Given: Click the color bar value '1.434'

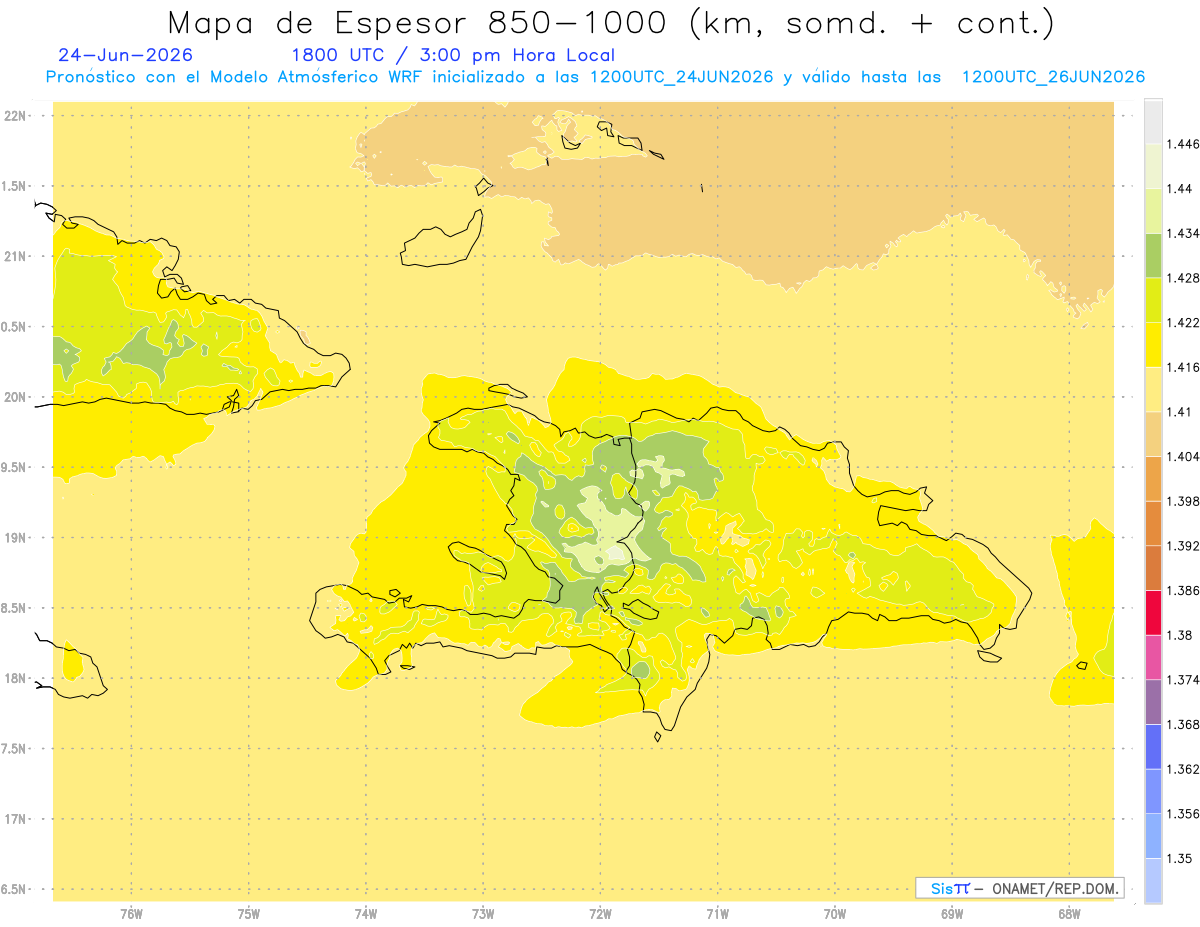Looking at the screenshot, I should [x=1183, y=233].
